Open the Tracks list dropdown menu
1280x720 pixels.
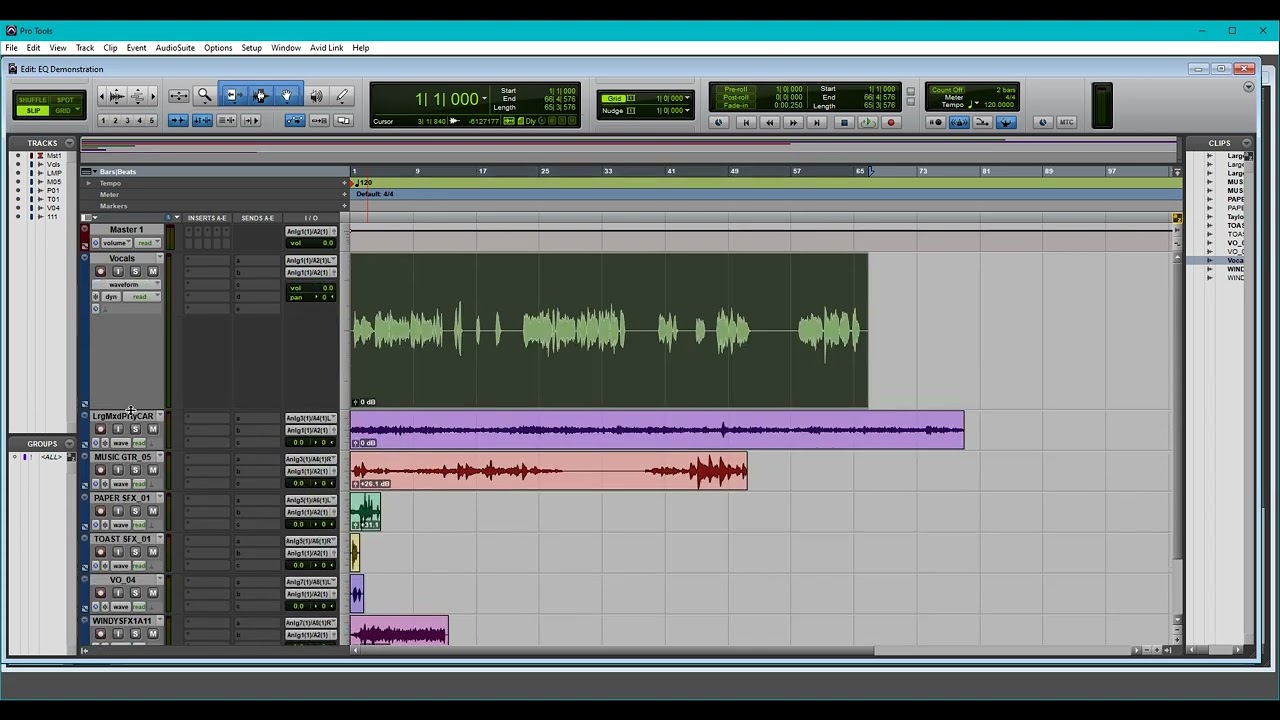pyautogui.click(x=69, y=143)
